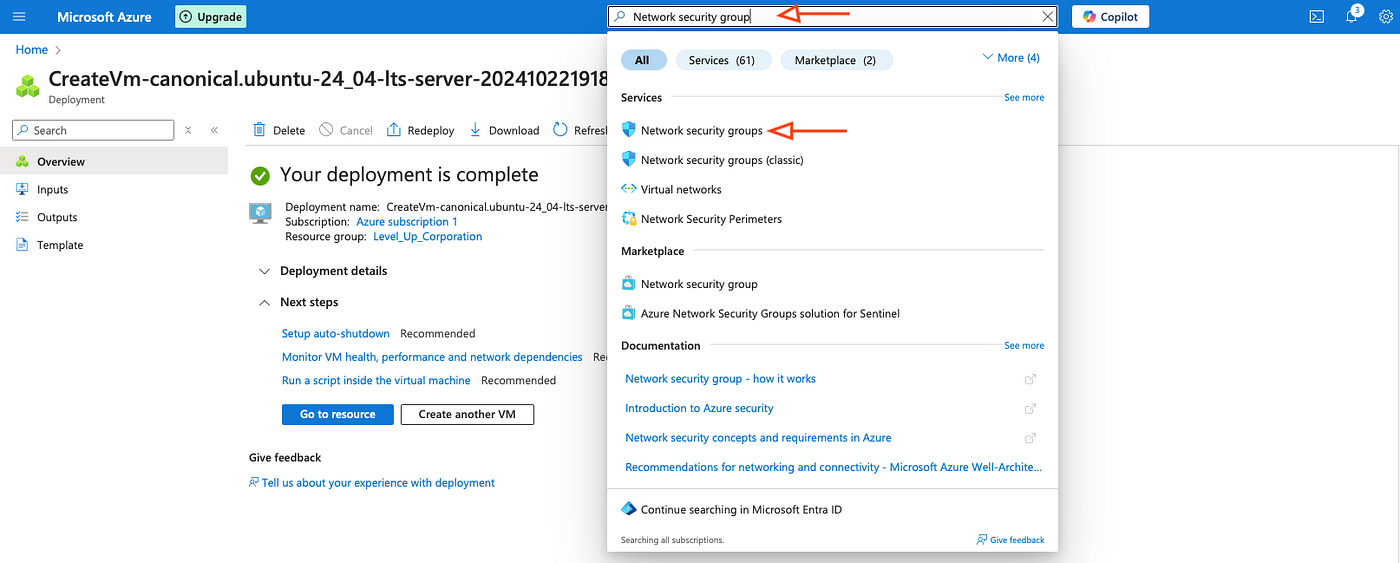Click the Home breadcrumb link
1400x563 pixels.
click(32, 49)
